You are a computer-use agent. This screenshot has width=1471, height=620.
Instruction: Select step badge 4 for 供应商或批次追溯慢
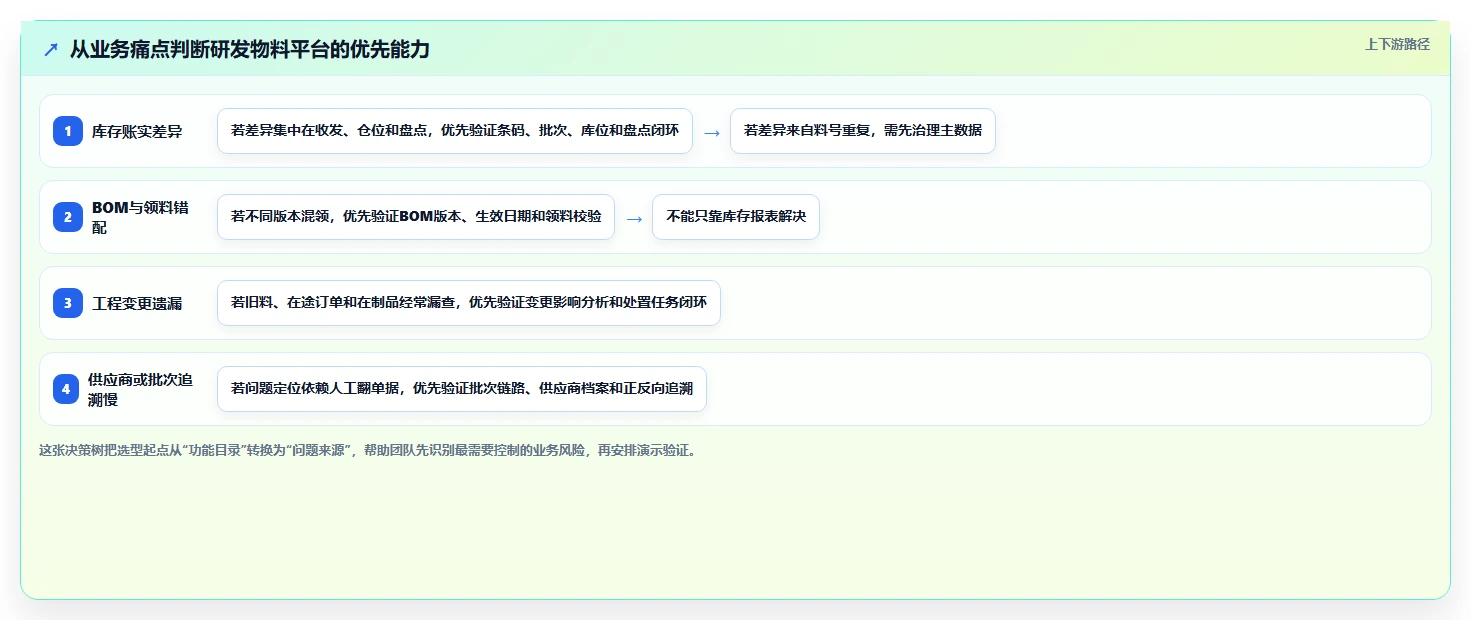[66, 389]
